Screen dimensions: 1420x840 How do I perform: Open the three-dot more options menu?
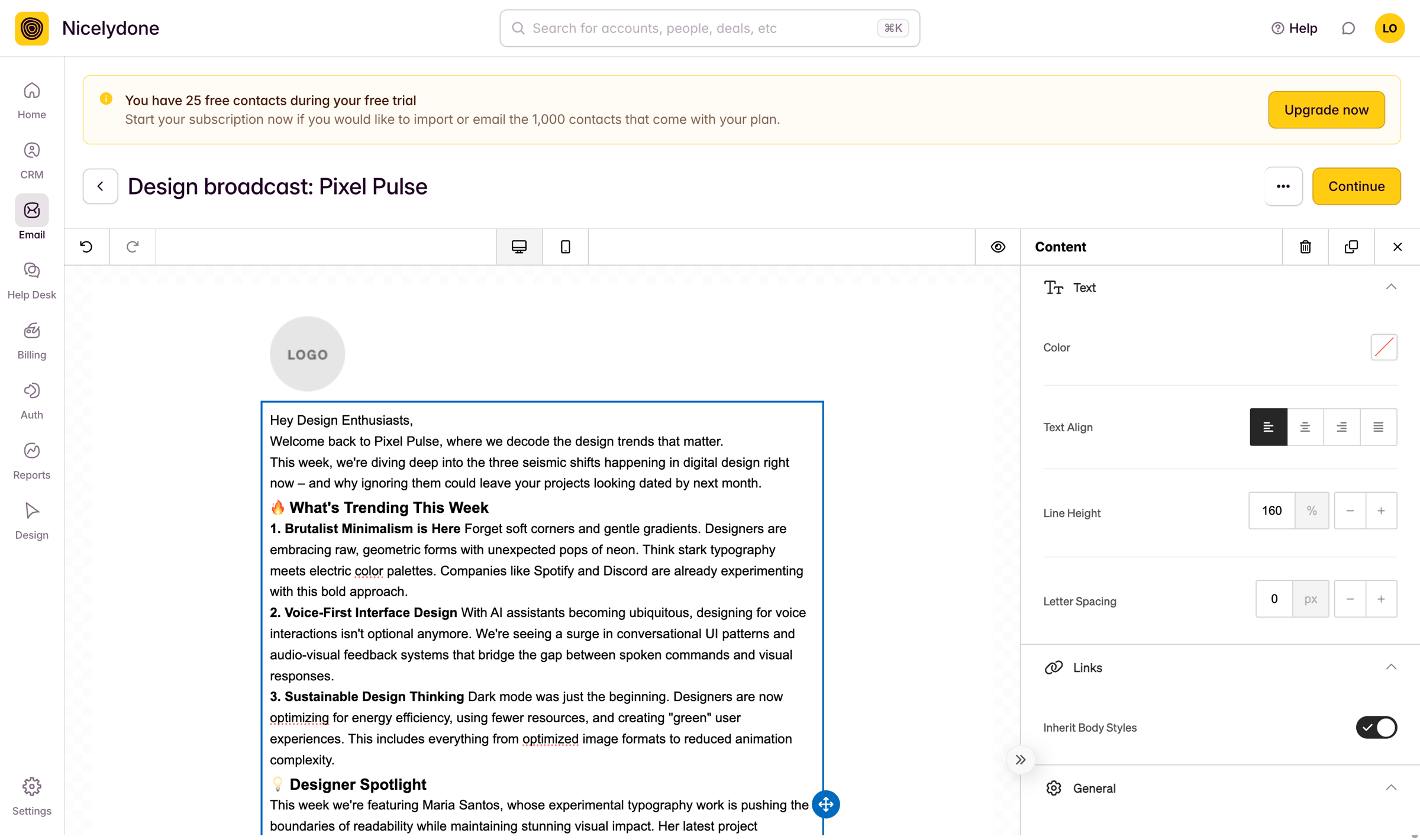[1283, 186]
